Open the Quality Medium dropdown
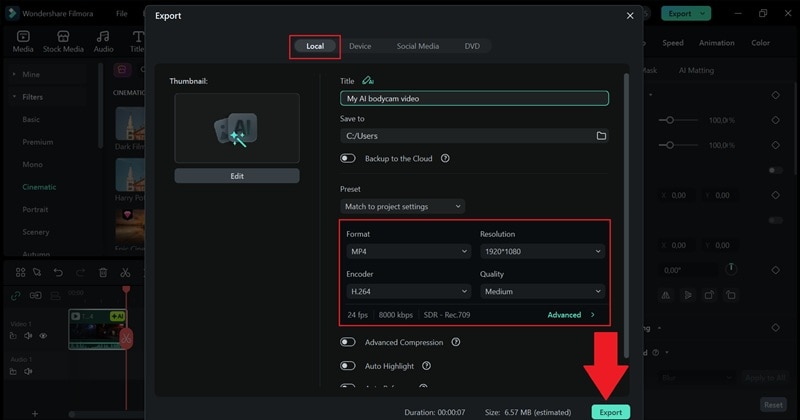This screenshot has height=420, width=800. (x=542, y=291)
